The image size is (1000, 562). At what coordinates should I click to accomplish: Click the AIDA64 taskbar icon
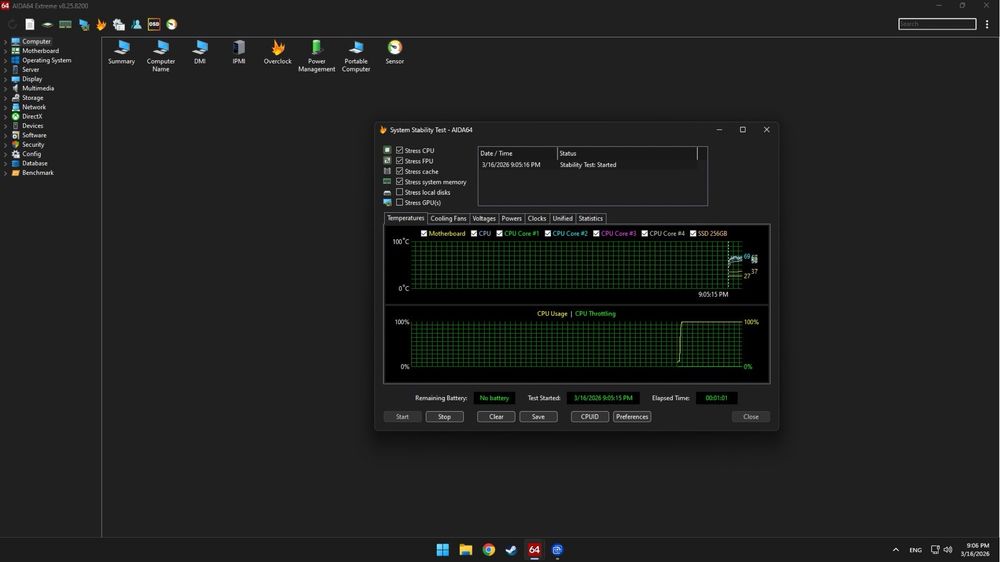tap(534, 549)
